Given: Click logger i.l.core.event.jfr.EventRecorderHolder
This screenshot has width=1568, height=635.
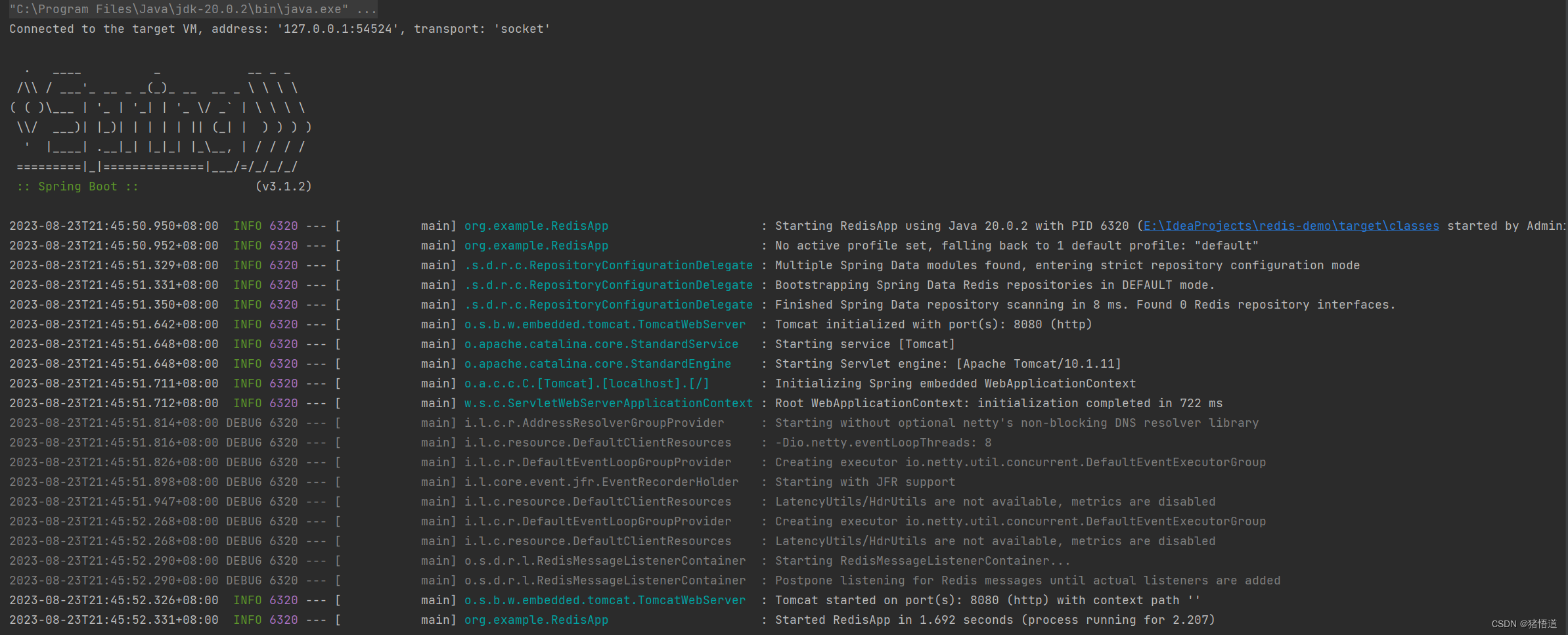Looking at the screenshot, I should click(601, 482).
